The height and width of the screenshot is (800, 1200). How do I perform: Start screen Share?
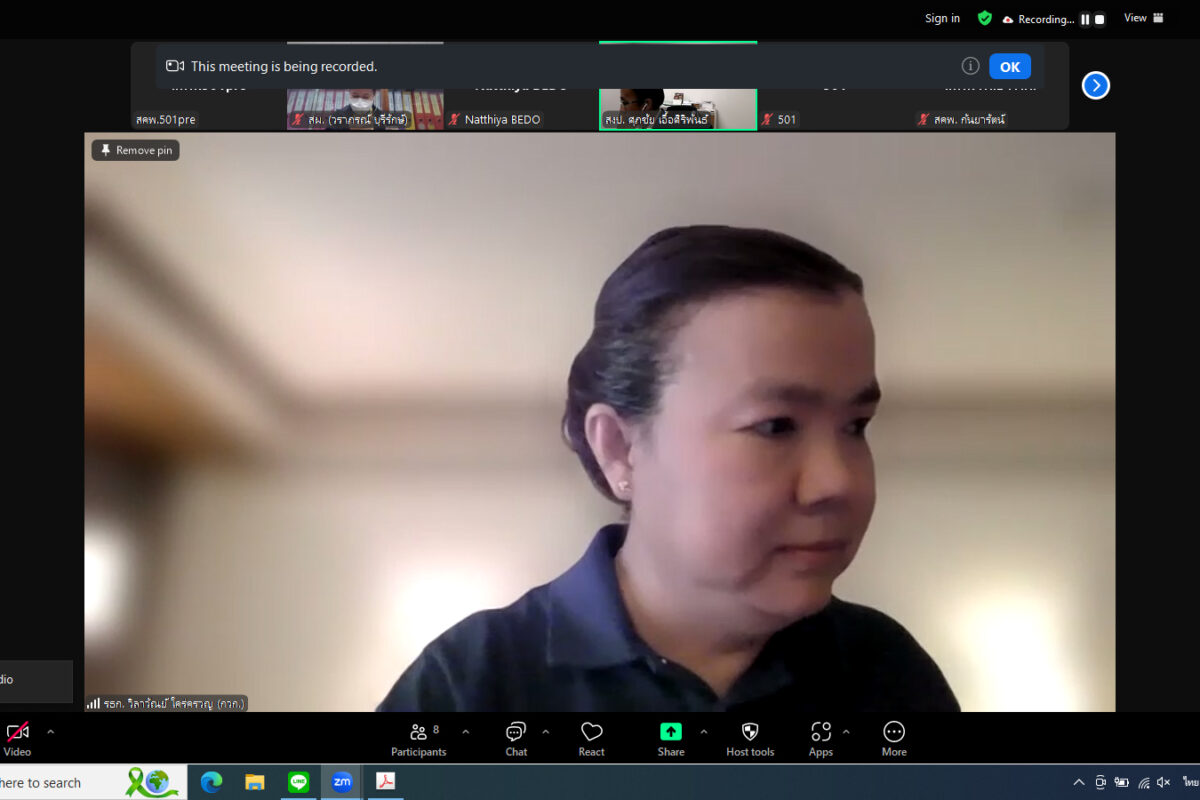click(x=671, y=739)
